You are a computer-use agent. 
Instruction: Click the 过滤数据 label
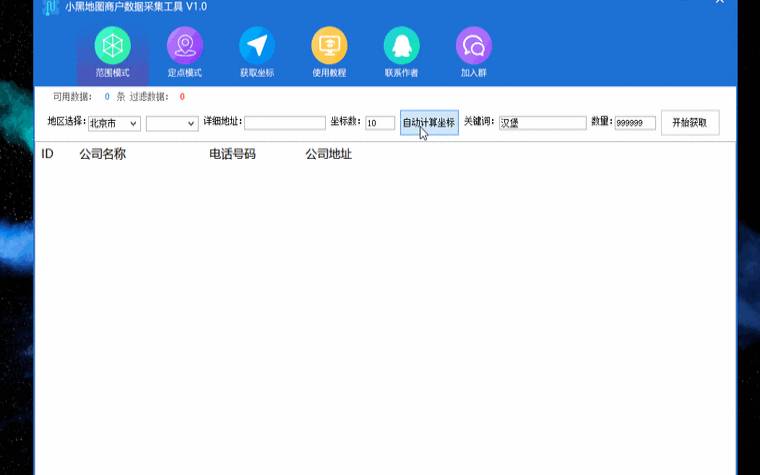pos(149,97)
